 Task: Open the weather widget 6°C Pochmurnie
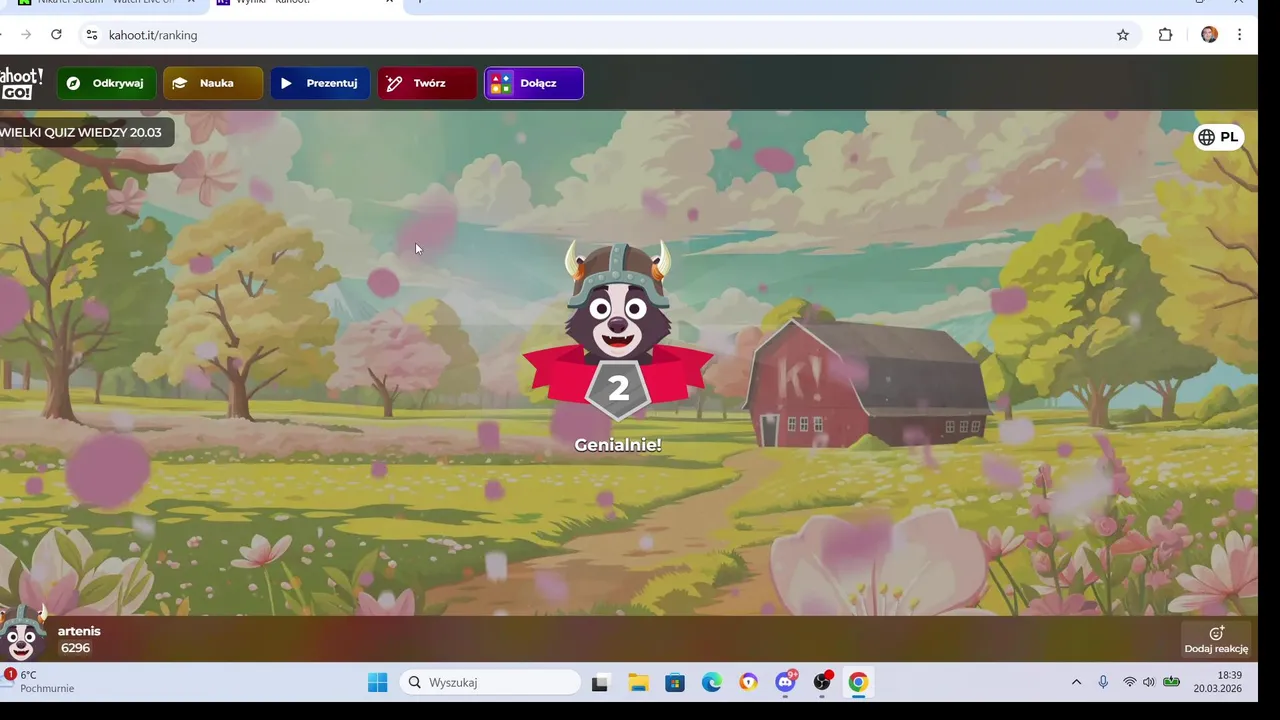coord(42,682)
